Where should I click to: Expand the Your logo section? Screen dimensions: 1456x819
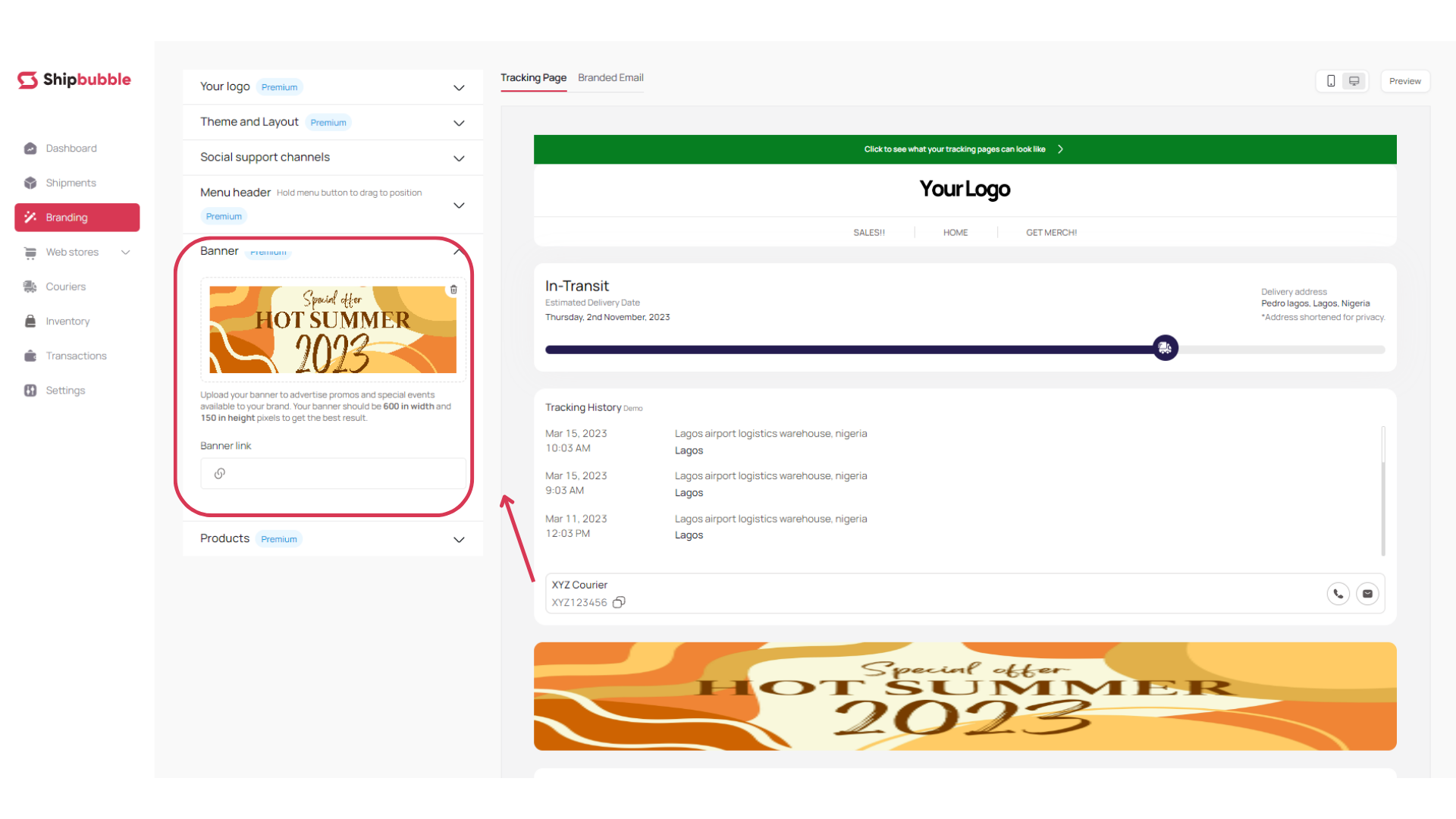tap(459, 87)
